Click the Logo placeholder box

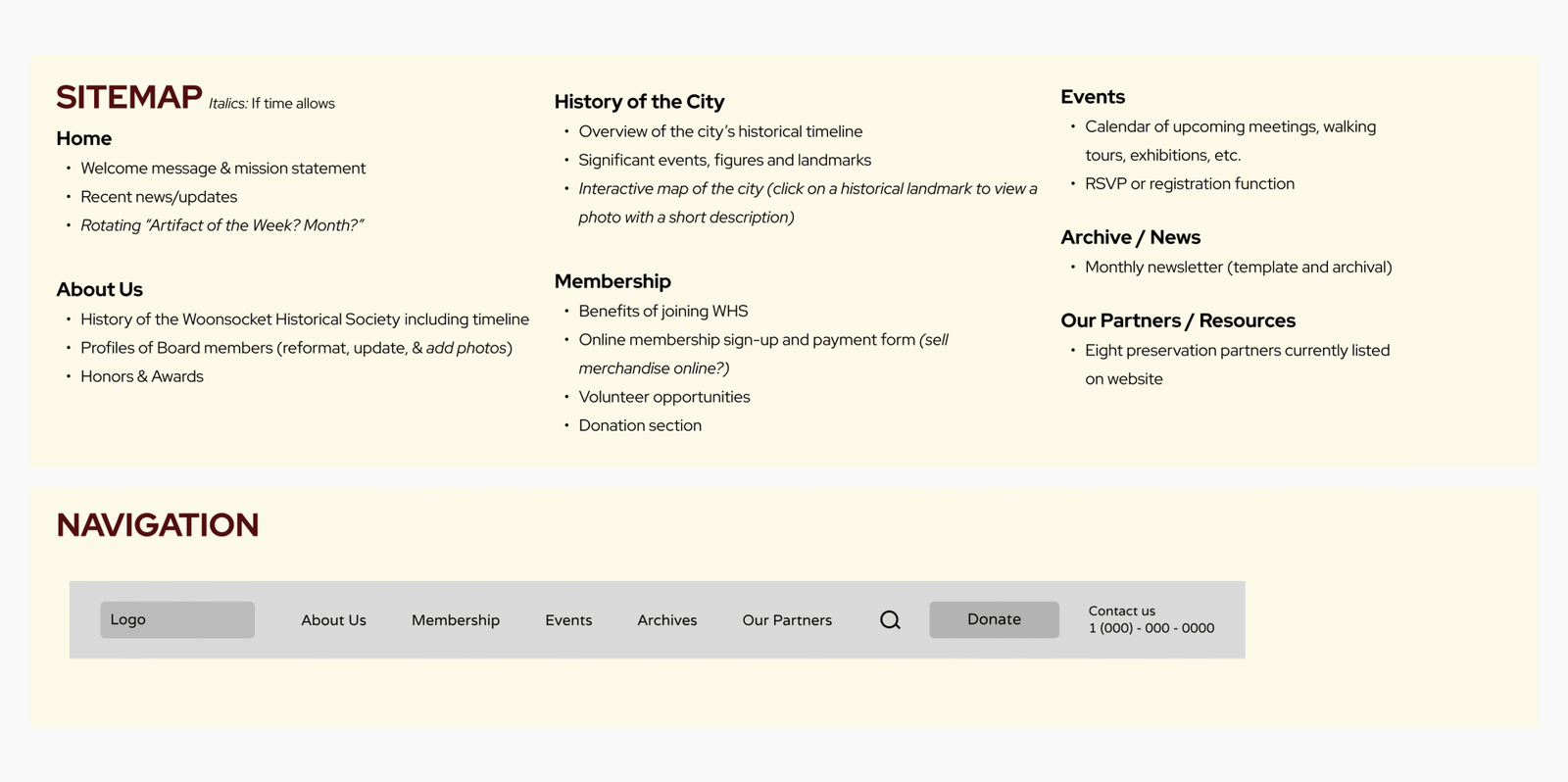coord(177,620)
